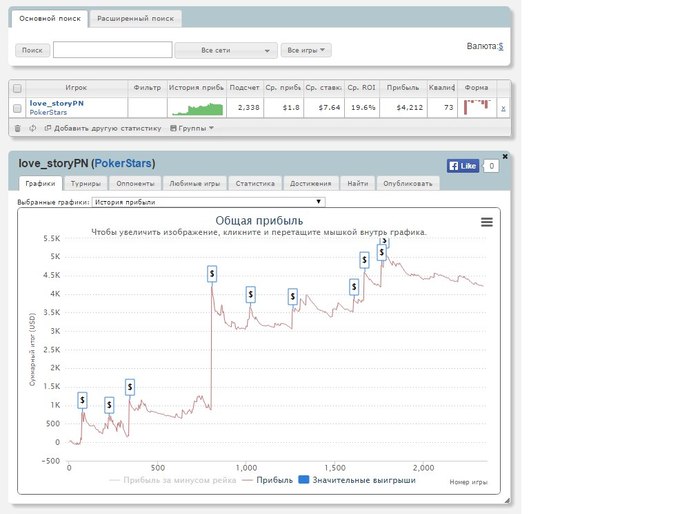
Task: Remove love_storyPN row with the x
Action: (503, 109)
